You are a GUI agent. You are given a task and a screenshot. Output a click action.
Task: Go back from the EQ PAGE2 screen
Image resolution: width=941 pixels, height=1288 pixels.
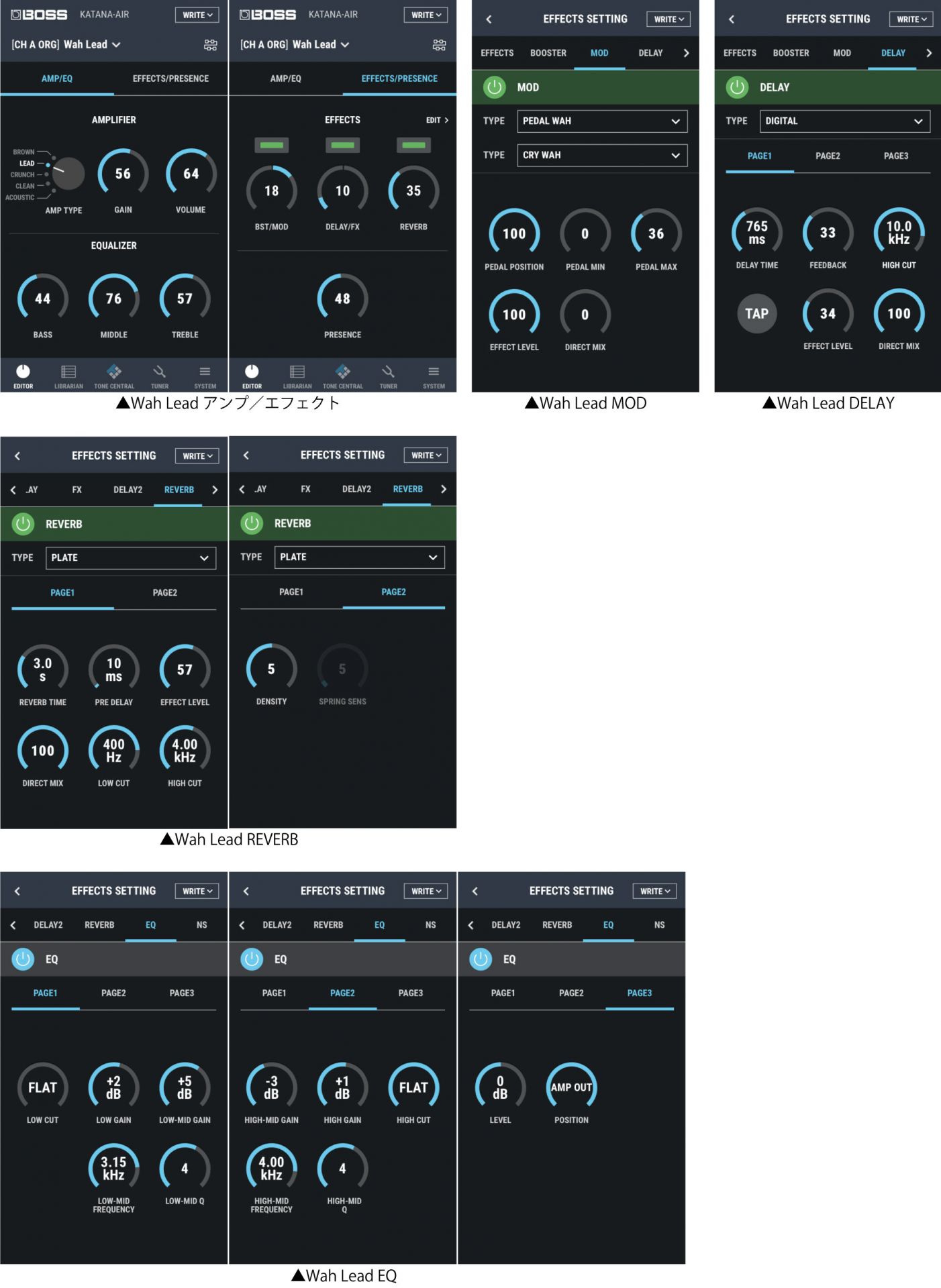(246, 892)
